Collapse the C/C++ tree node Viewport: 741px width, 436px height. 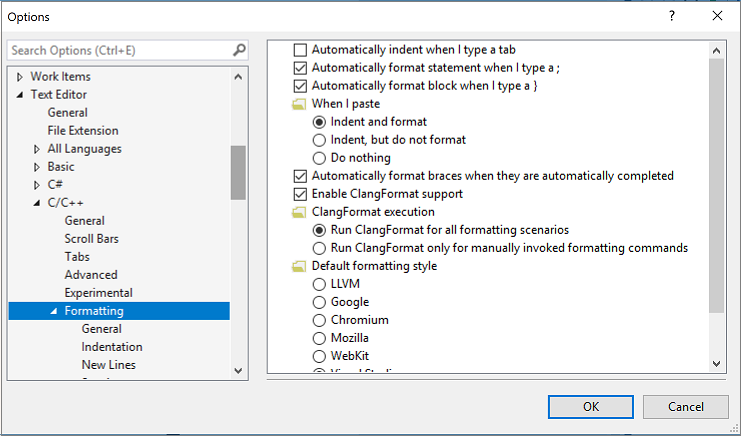37,203
